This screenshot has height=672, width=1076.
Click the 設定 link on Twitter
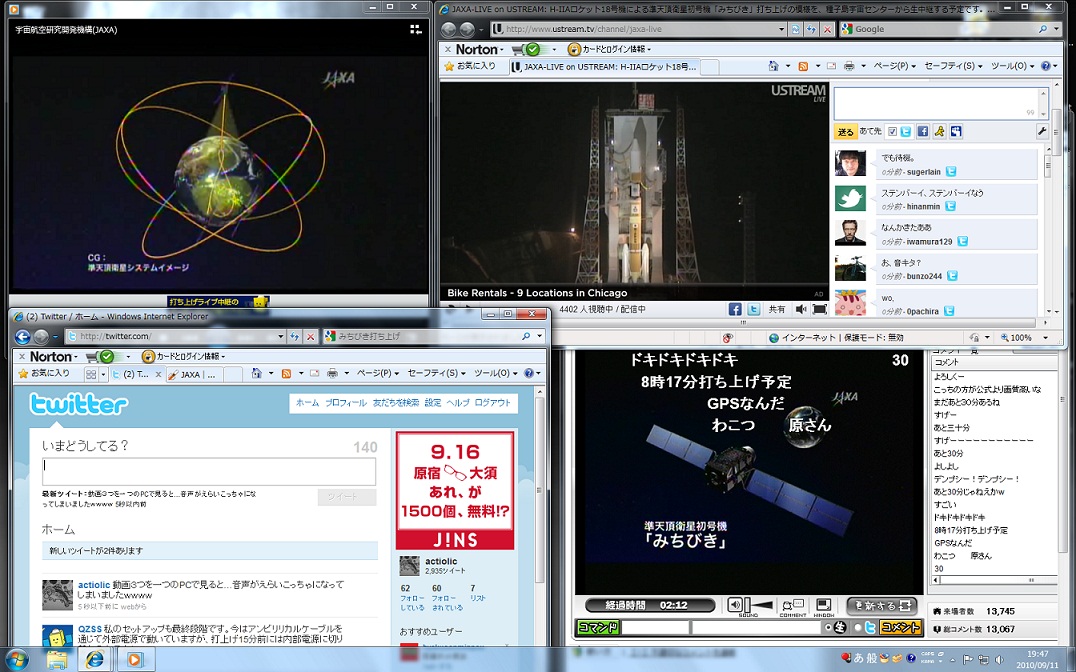[433, 403]
